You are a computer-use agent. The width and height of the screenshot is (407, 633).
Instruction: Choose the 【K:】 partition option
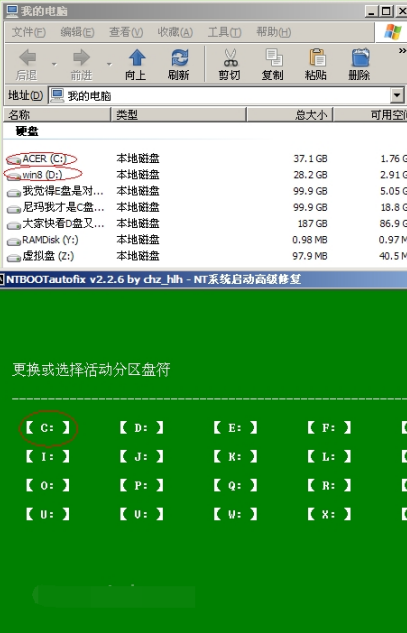click(235, 457)
